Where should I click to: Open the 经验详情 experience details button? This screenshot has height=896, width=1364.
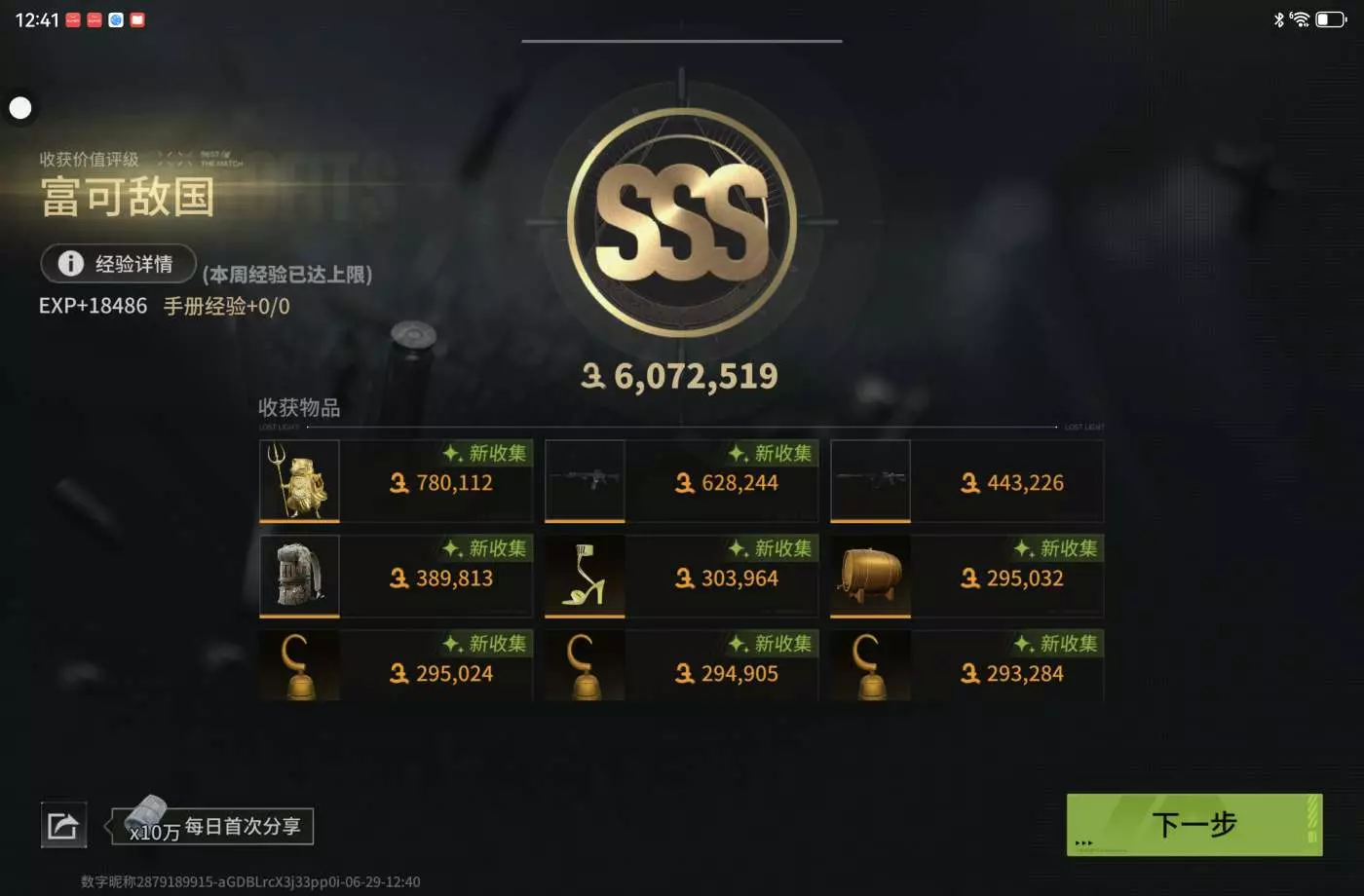[x=119, y=263]
